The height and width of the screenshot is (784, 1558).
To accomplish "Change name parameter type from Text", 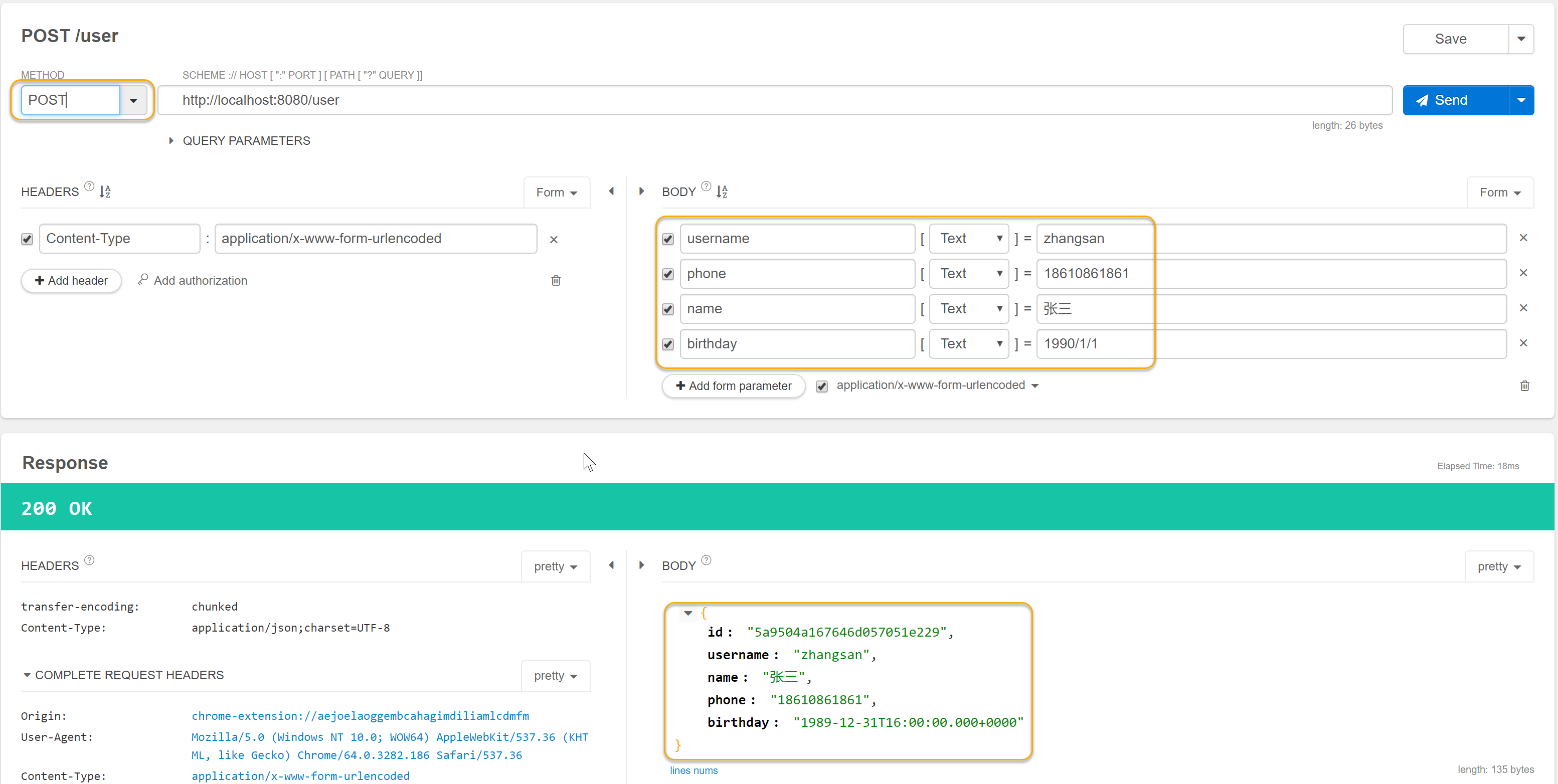I will tap(969, 309).
